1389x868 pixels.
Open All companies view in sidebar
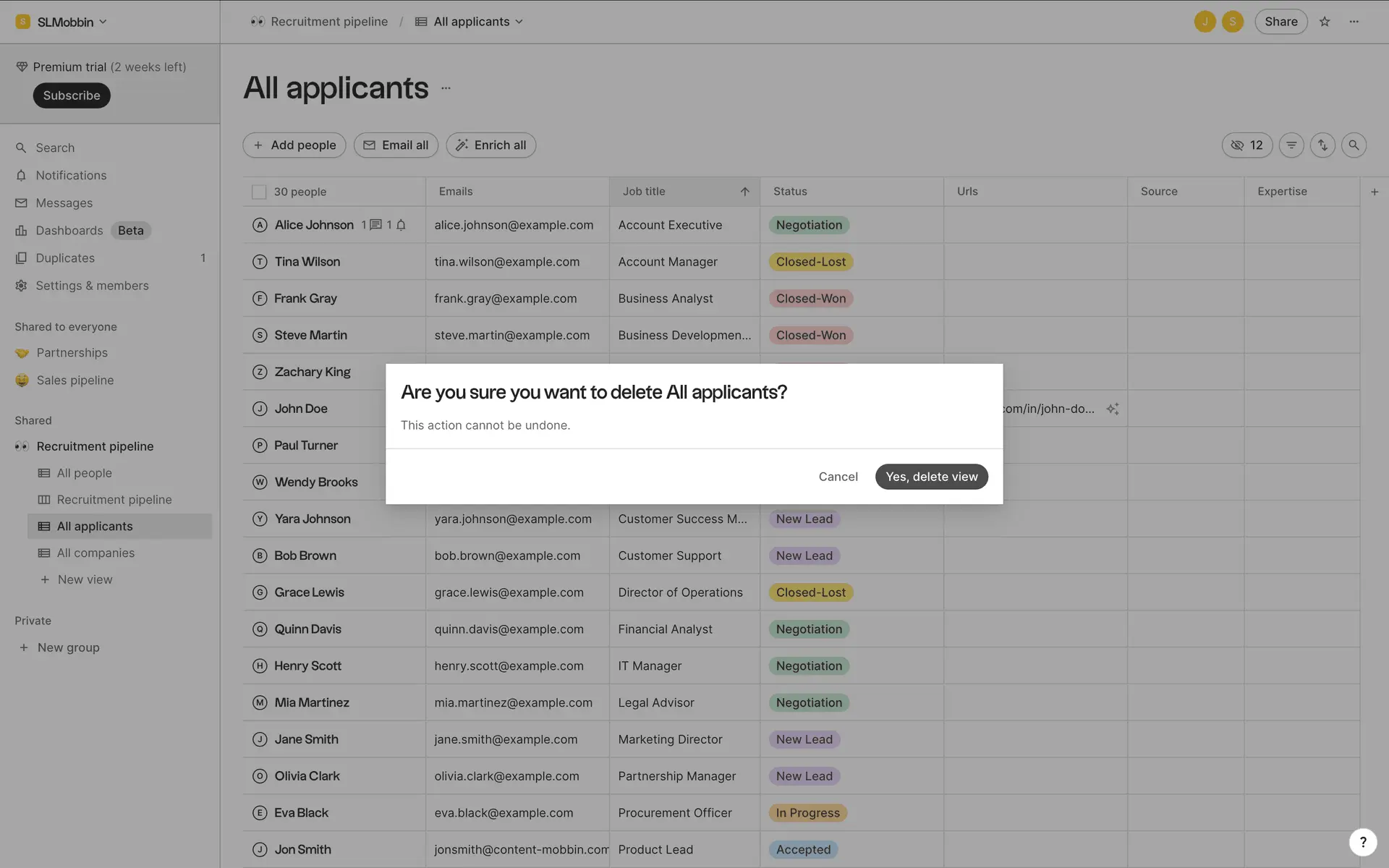(95, 553)
